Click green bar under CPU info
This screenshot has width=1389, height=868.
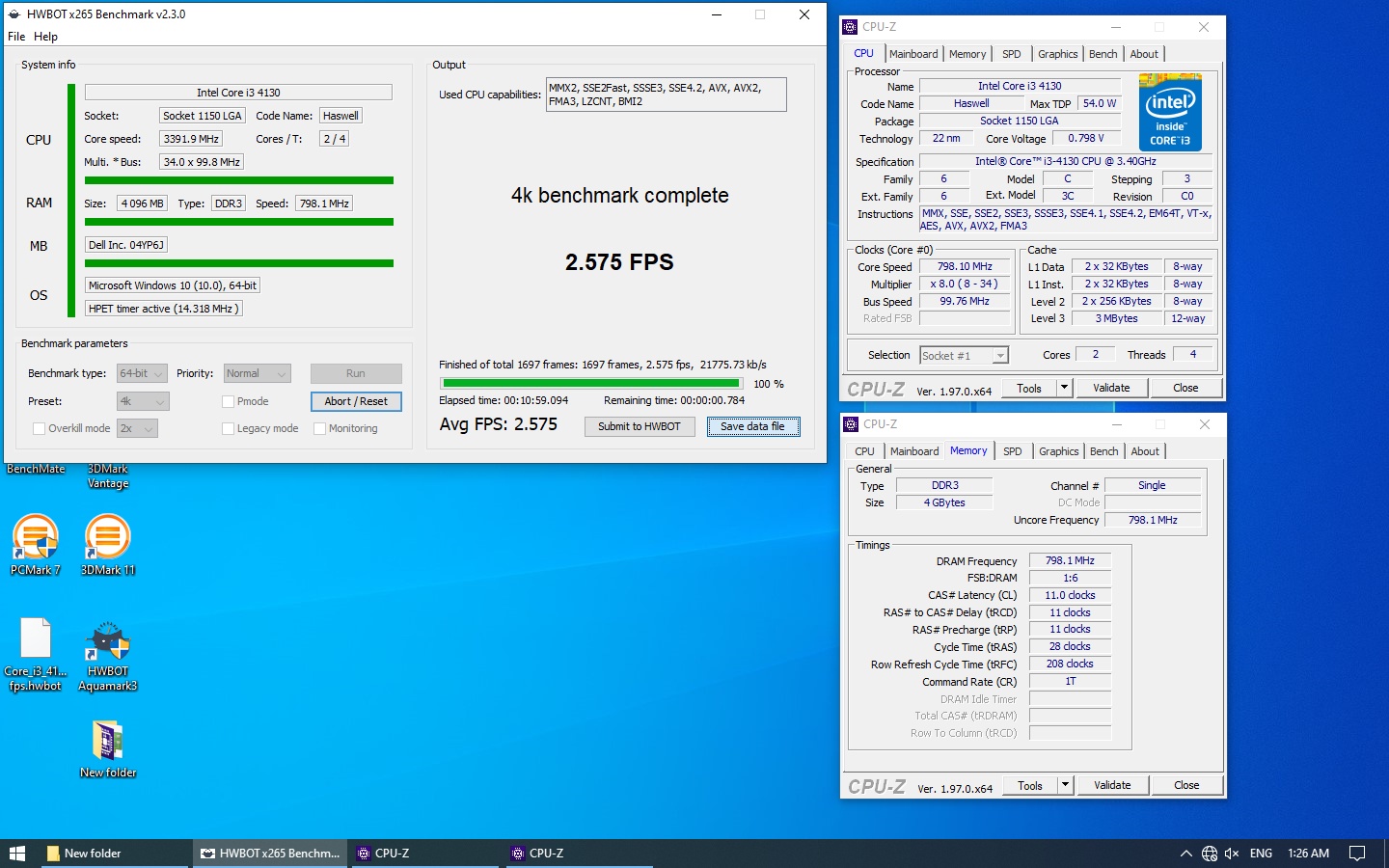click(239, 180)
